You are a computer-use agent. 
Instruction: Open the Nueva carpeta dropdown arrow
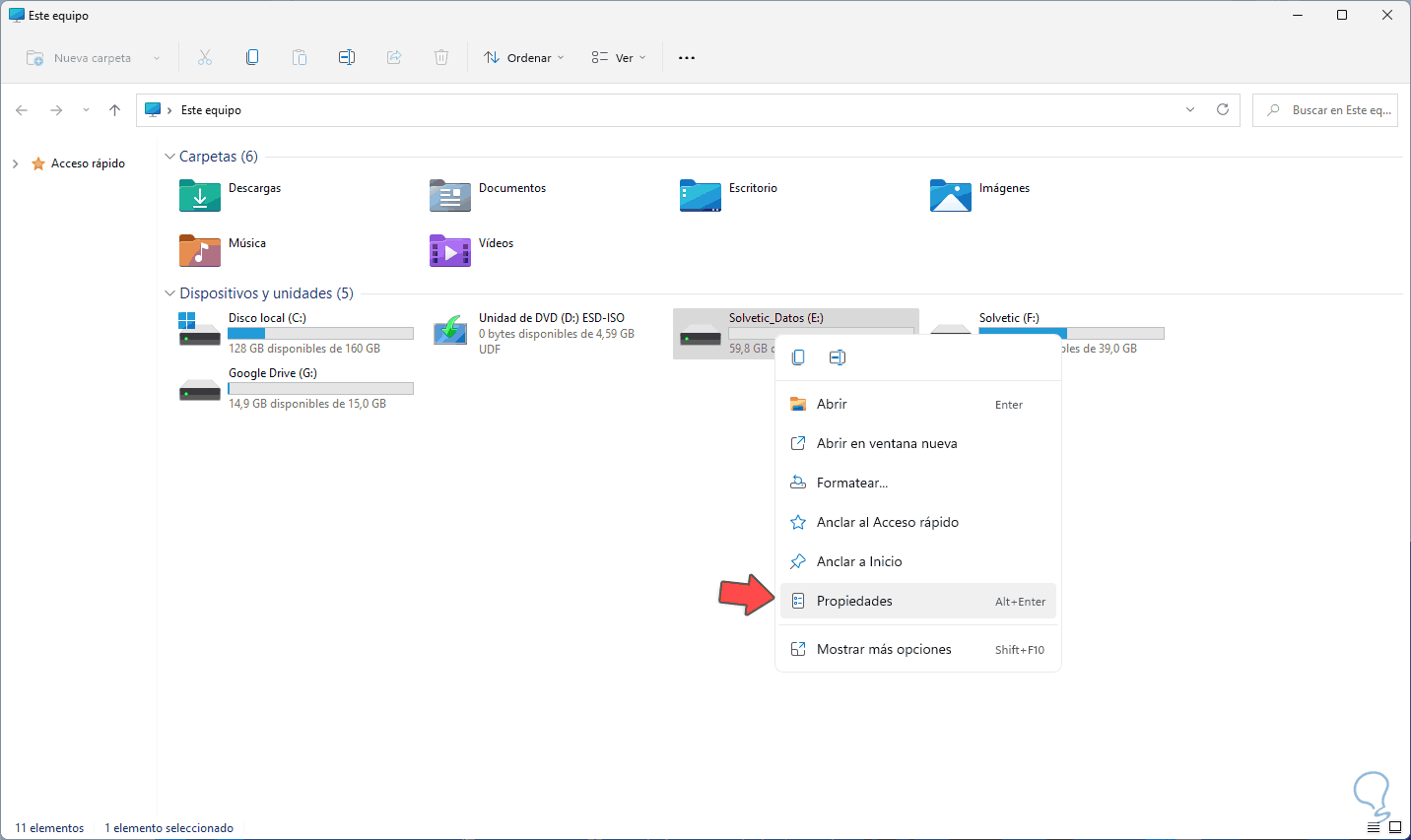pyautogui.click(x=156, y=58)
